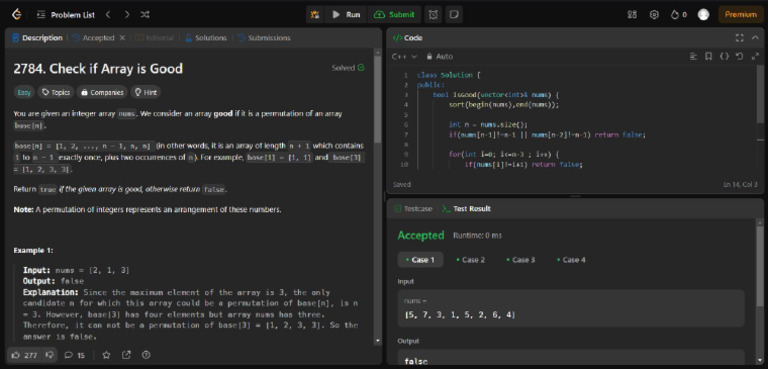The width and height of the screenshot is (768, 369).
Task: Start the timer alarm clock icon
Action: (x=433, y=15)
